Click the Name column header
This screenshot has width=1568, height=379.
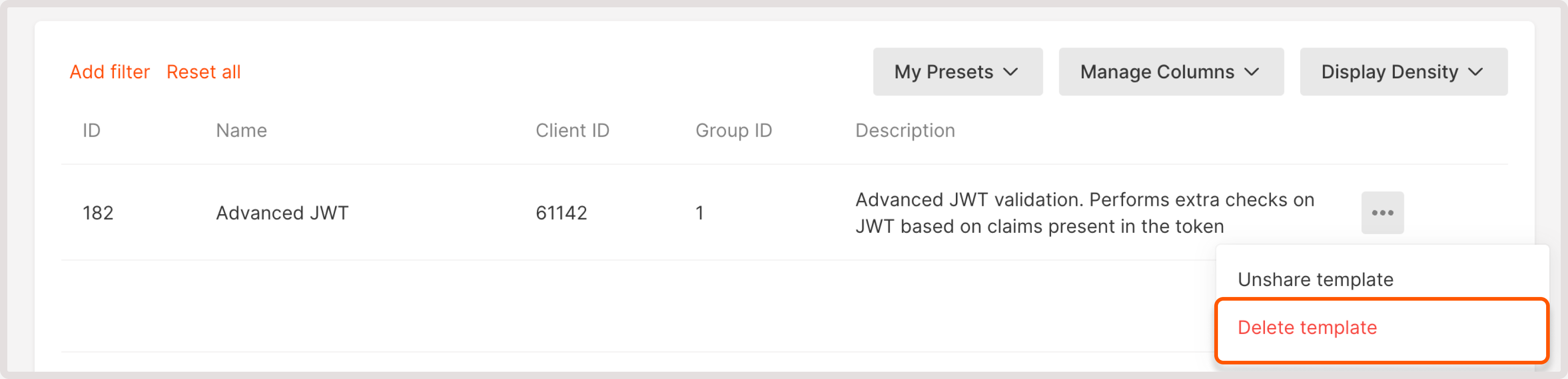coord(241,130)
